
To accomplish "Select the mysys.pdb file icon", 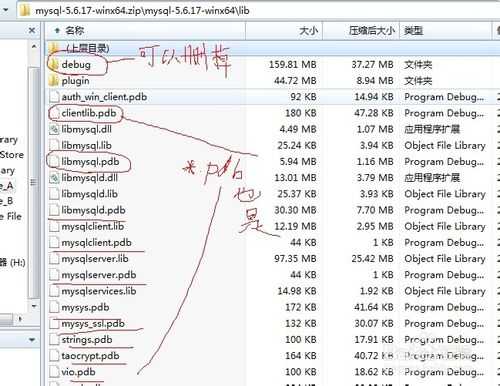I will point(54,307).
